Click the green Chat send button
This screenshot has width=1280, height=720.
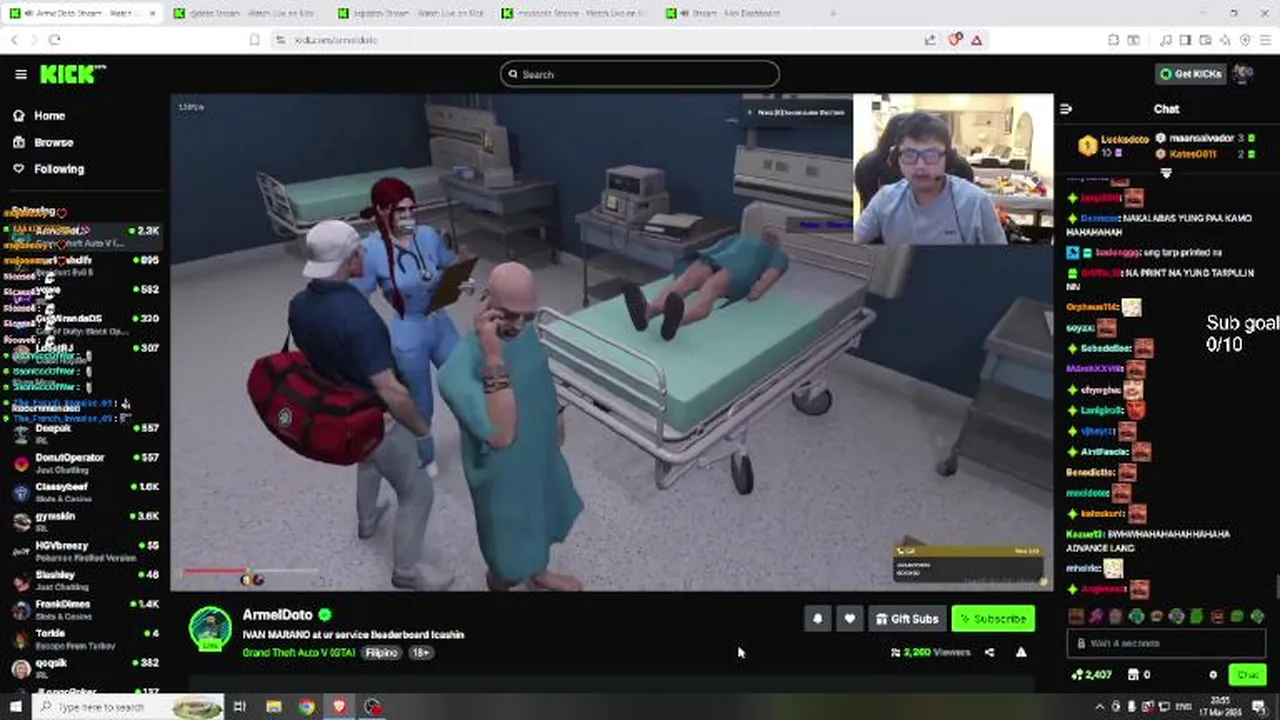point(1247,675)
